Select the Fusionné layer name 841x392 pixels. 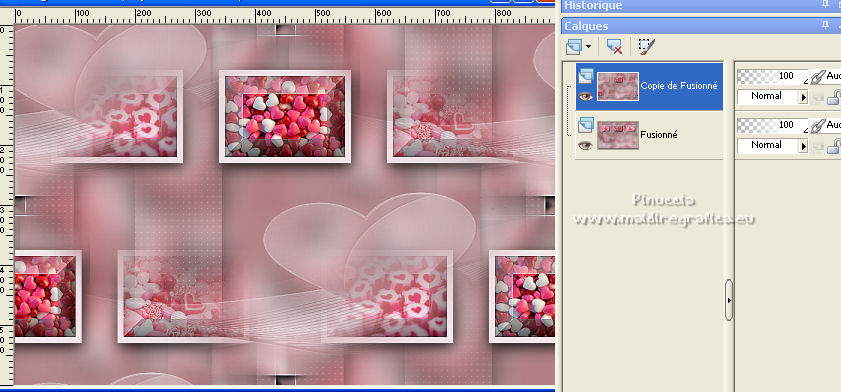[x=659, y=135]
